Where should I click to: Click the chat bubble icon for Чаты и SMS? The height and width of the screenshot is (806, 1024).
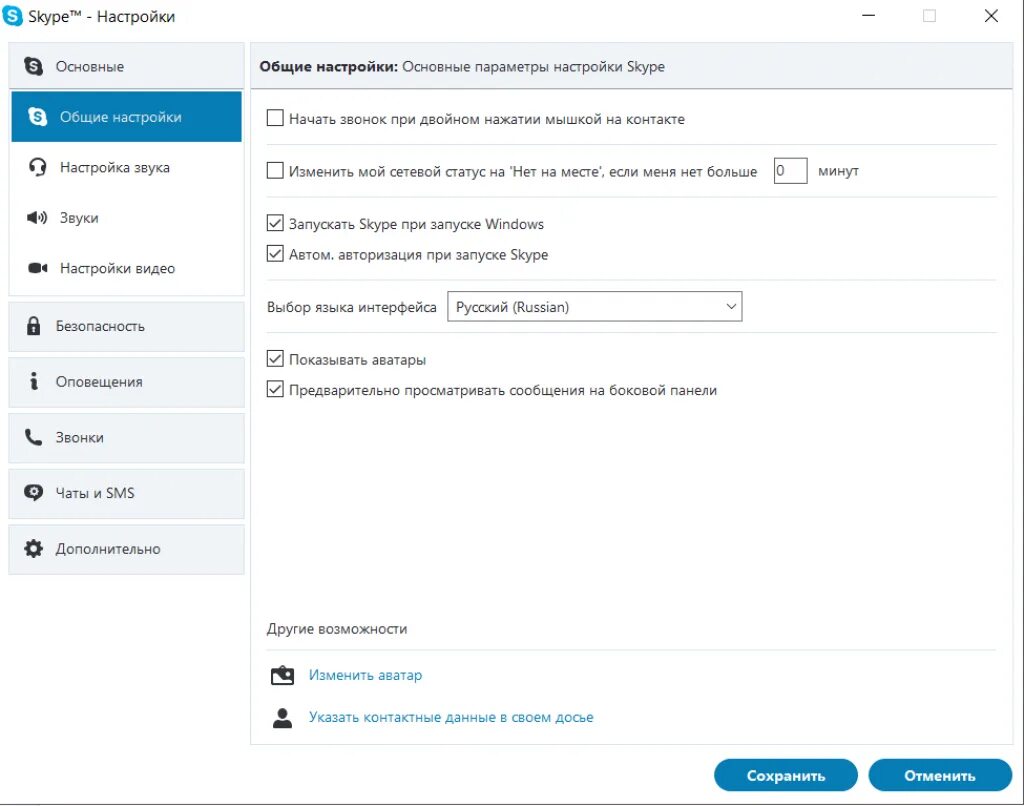pyautogui.click(x=34, y=493)
